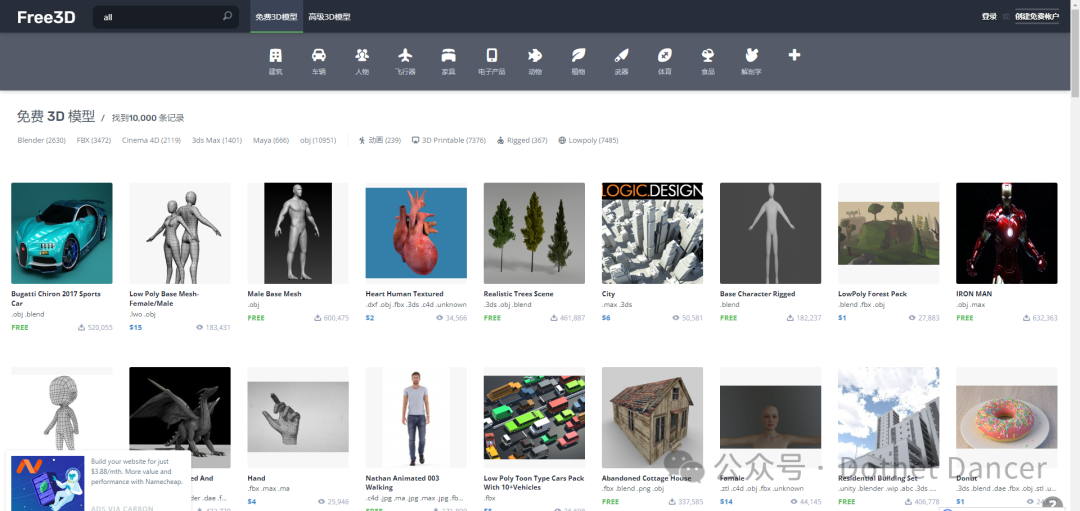The height and width of the screenshot is (511, 1080).
Task: Open the 武器 (weapons) category icon
Action: pos(621,55)
